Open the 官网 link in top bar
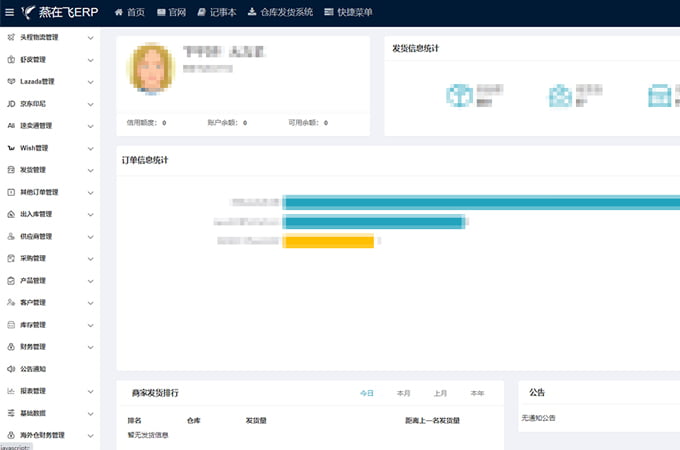Screen dimensions: 680x450 coord(171,12)
